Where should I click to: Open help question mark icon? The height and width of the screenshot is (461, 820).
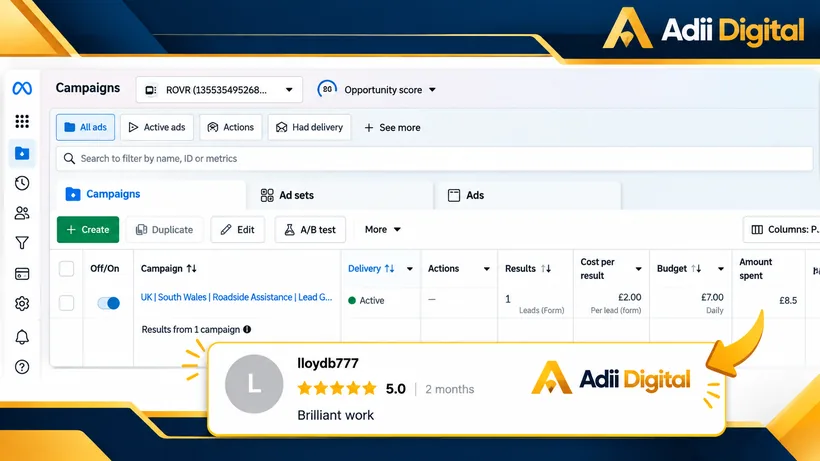(22, 367)
